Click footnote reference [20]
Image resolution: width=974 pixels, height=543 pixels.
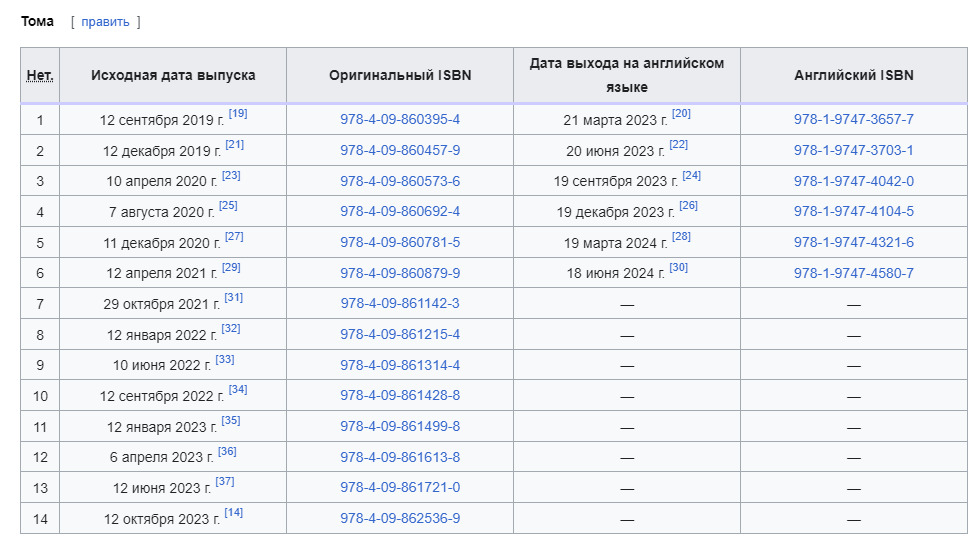(x=681, y=114)
